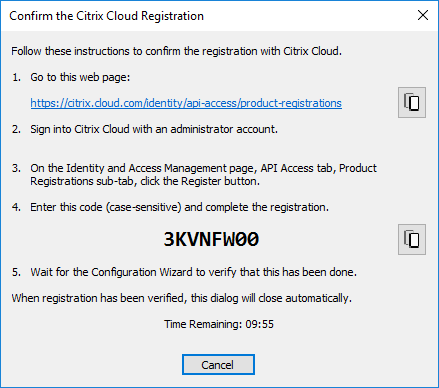Click the 'Wait for the Configuration Wizard' instruction
The width and height of the screenshot is (439, 388).
click(x=193, y=272)
